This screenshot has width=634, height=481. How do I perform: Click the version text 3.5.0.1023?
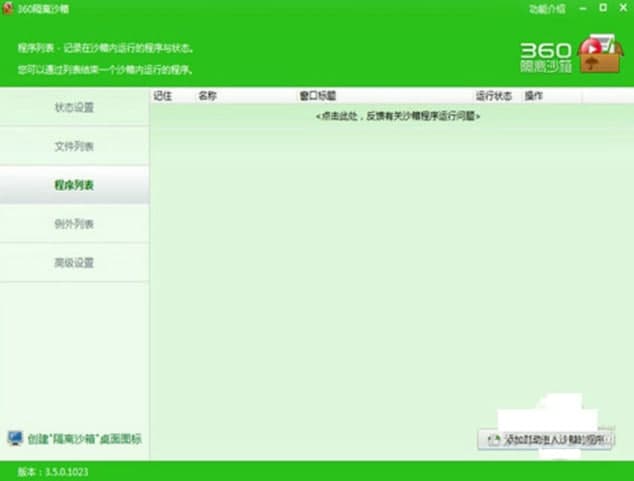click(x=66, y=472)
